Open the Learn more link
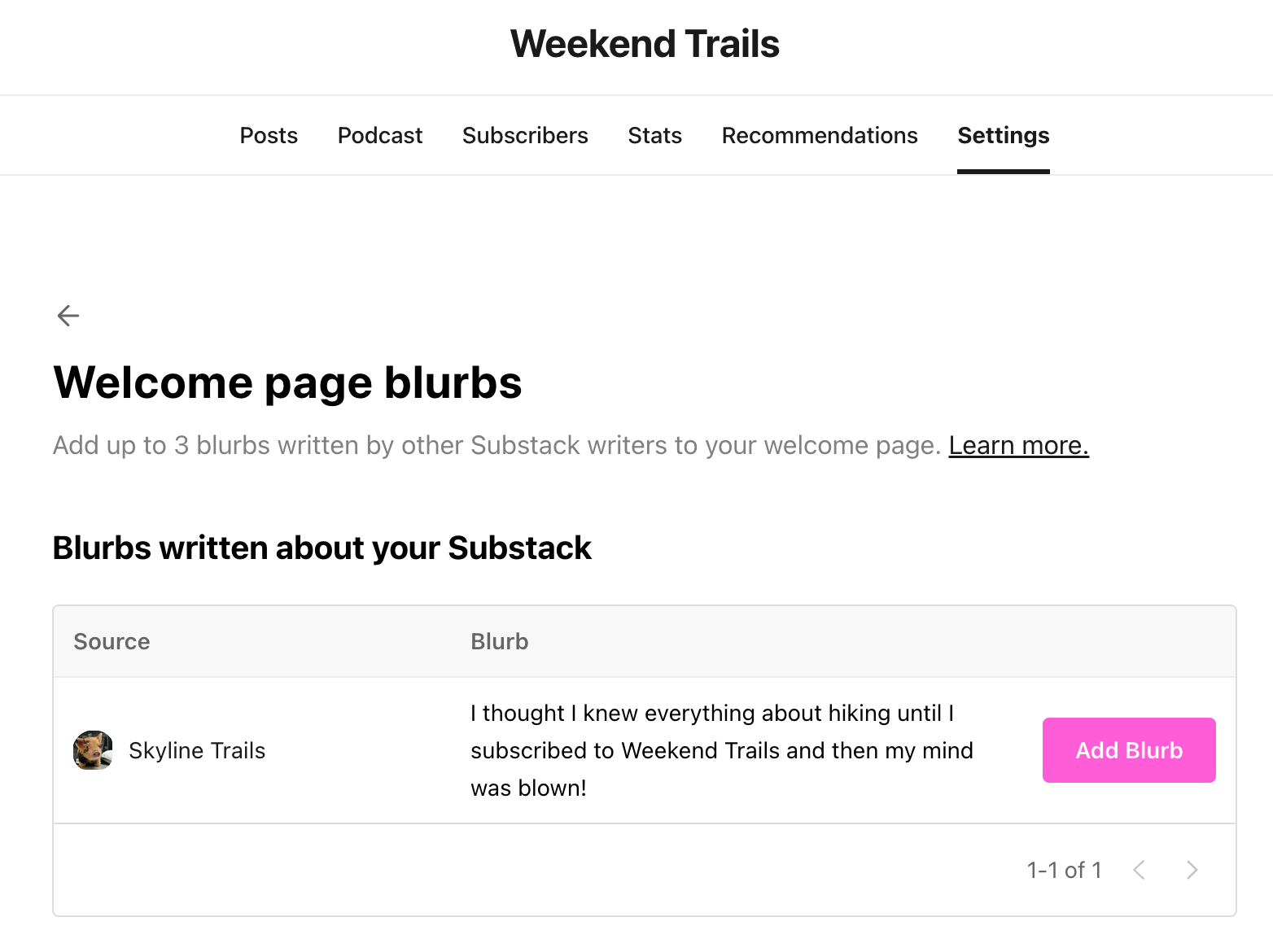Viewport: 1273px width, 952px height. [1018, 445]
